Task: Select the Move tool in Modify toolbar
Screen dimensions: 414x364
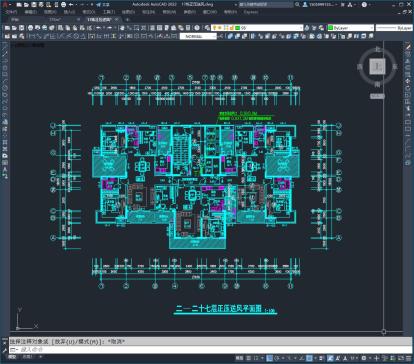Action: [408, 81]
